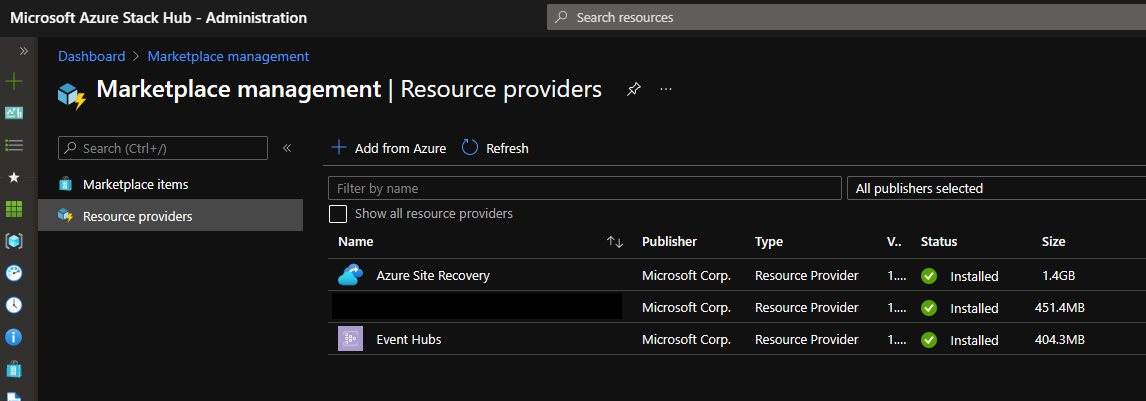Open All services list icon in sidebar
Screen dimensions: 1146x401
[14, 145]
